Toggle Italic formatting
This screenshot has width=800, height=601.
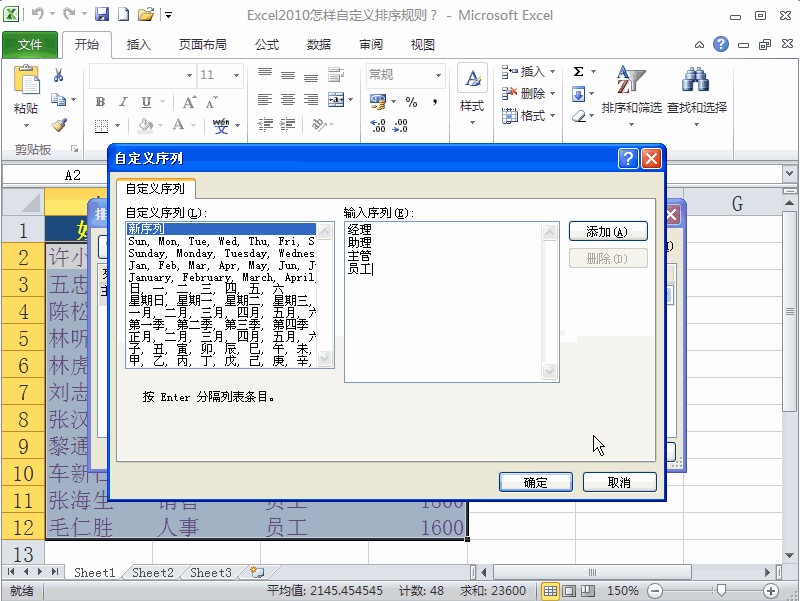tap(123, 102)
